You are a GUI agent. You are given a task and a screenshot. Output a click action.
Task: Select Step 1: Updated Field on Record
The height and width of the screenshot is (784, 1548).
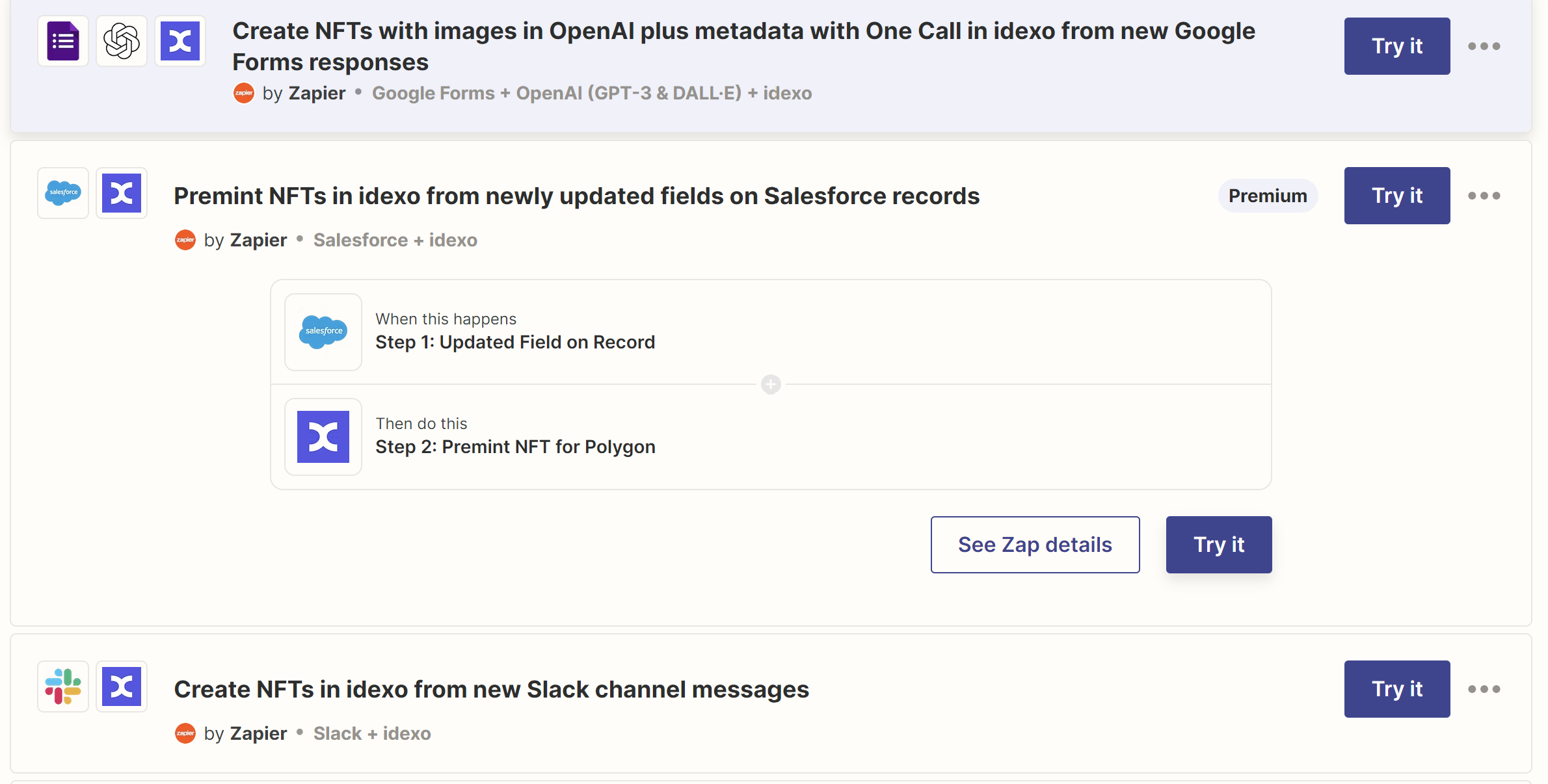click(x=514, y=342)
